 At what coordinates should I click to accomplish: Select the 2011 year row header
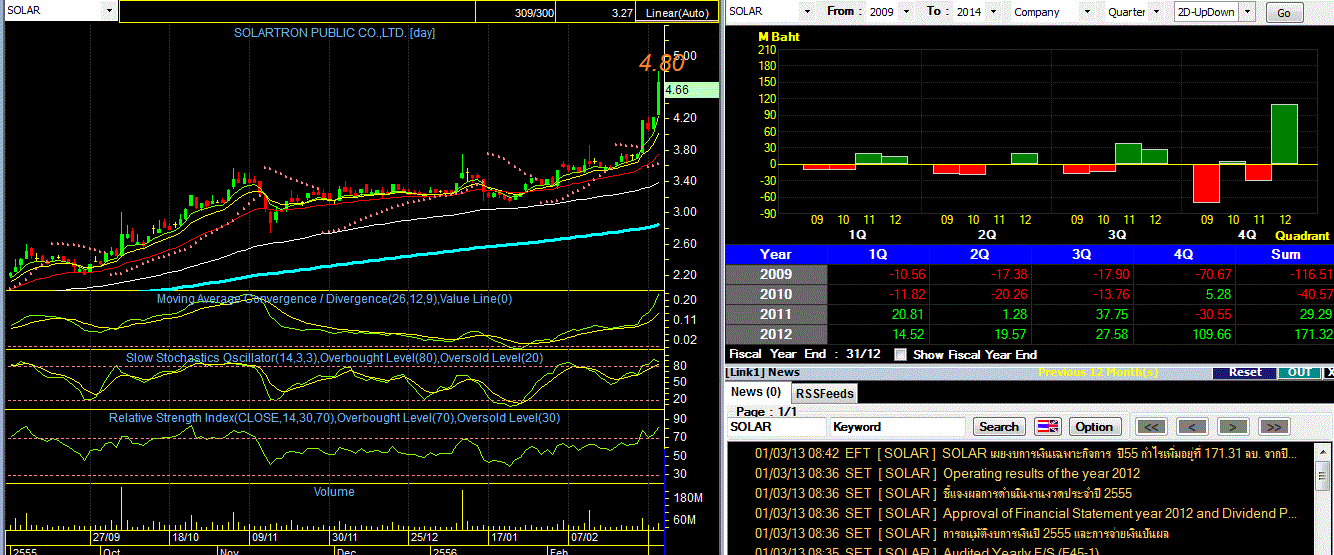(776, 314)
